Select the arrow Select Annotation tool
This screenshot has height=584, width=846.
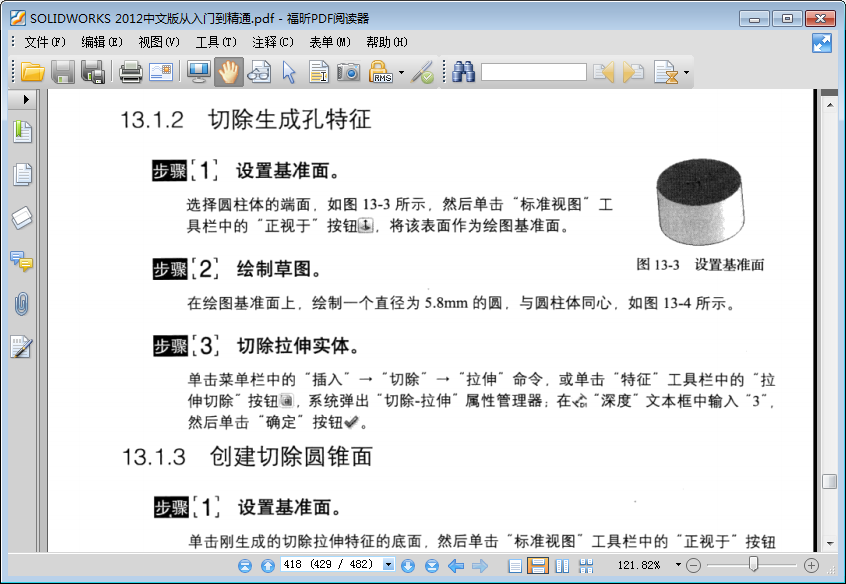point(289,72)
